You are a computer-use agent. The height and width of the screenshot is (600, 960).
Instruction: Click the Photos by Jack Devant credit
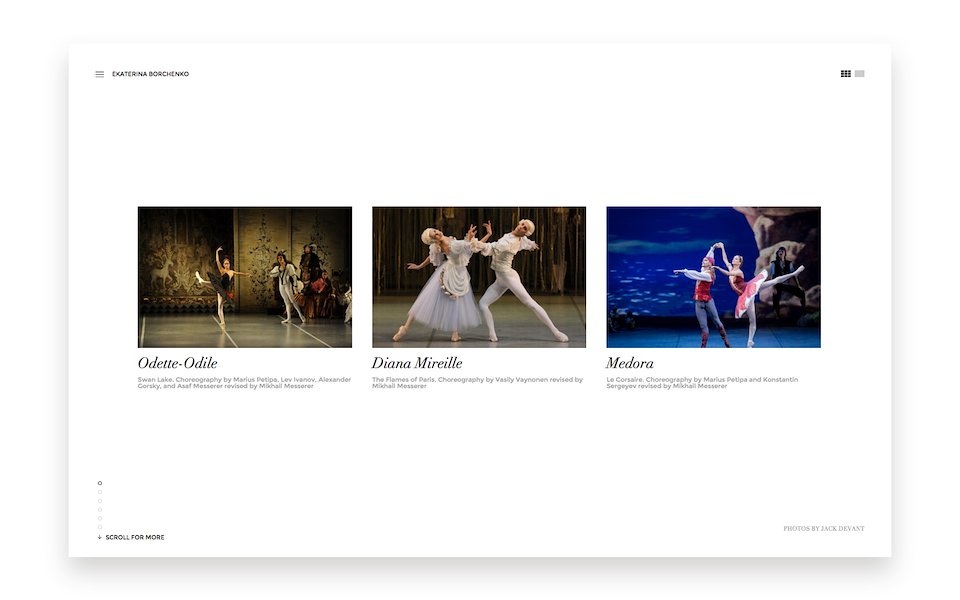[x=824, y=528]
